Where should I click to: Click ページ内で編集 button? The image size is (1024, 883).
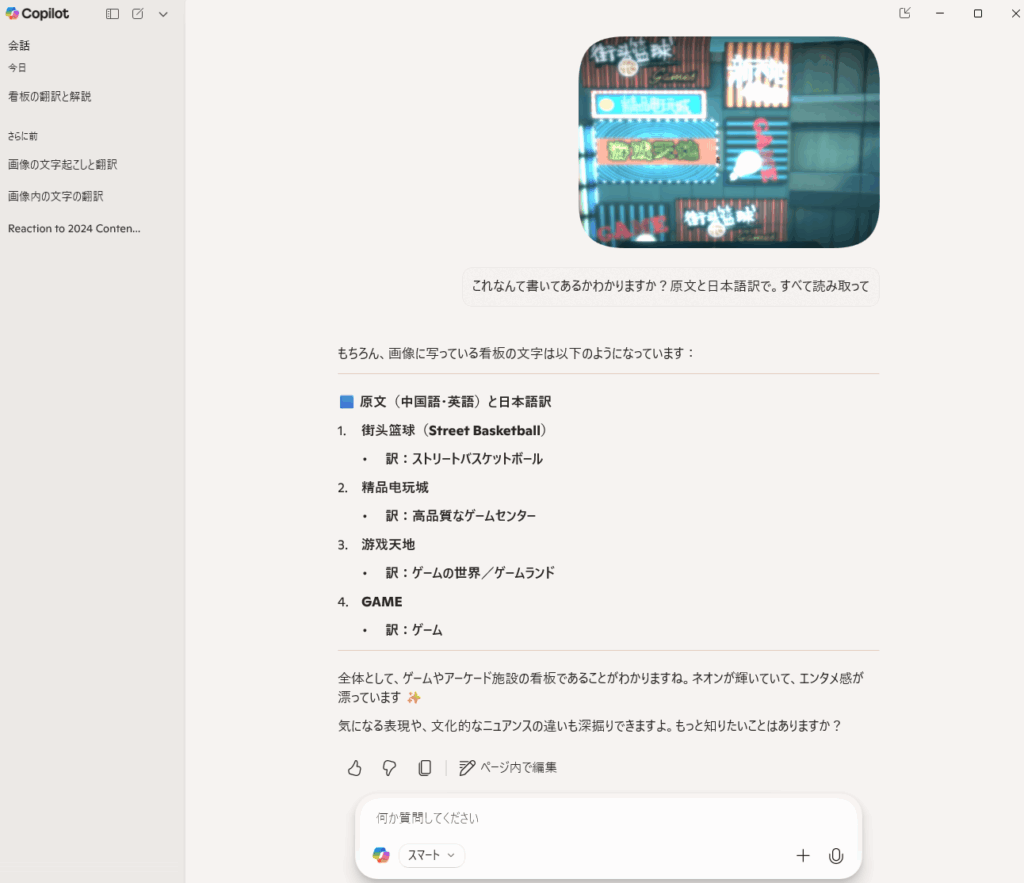[508, 768]
